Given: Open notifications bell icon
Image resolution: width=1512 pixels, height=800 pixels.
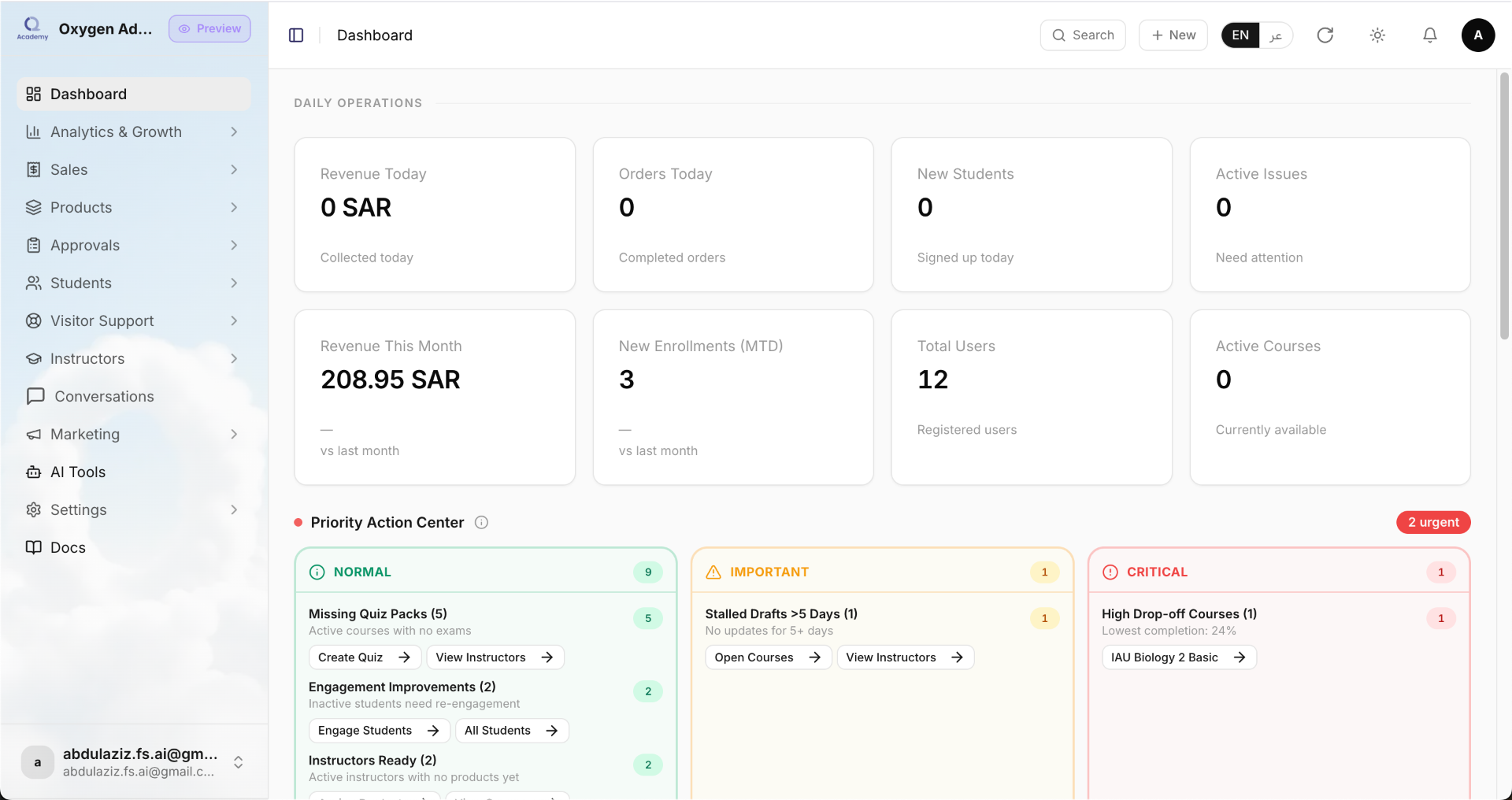Looking at the screenshot, I should pyautogui.click(x=1430, y=35).
